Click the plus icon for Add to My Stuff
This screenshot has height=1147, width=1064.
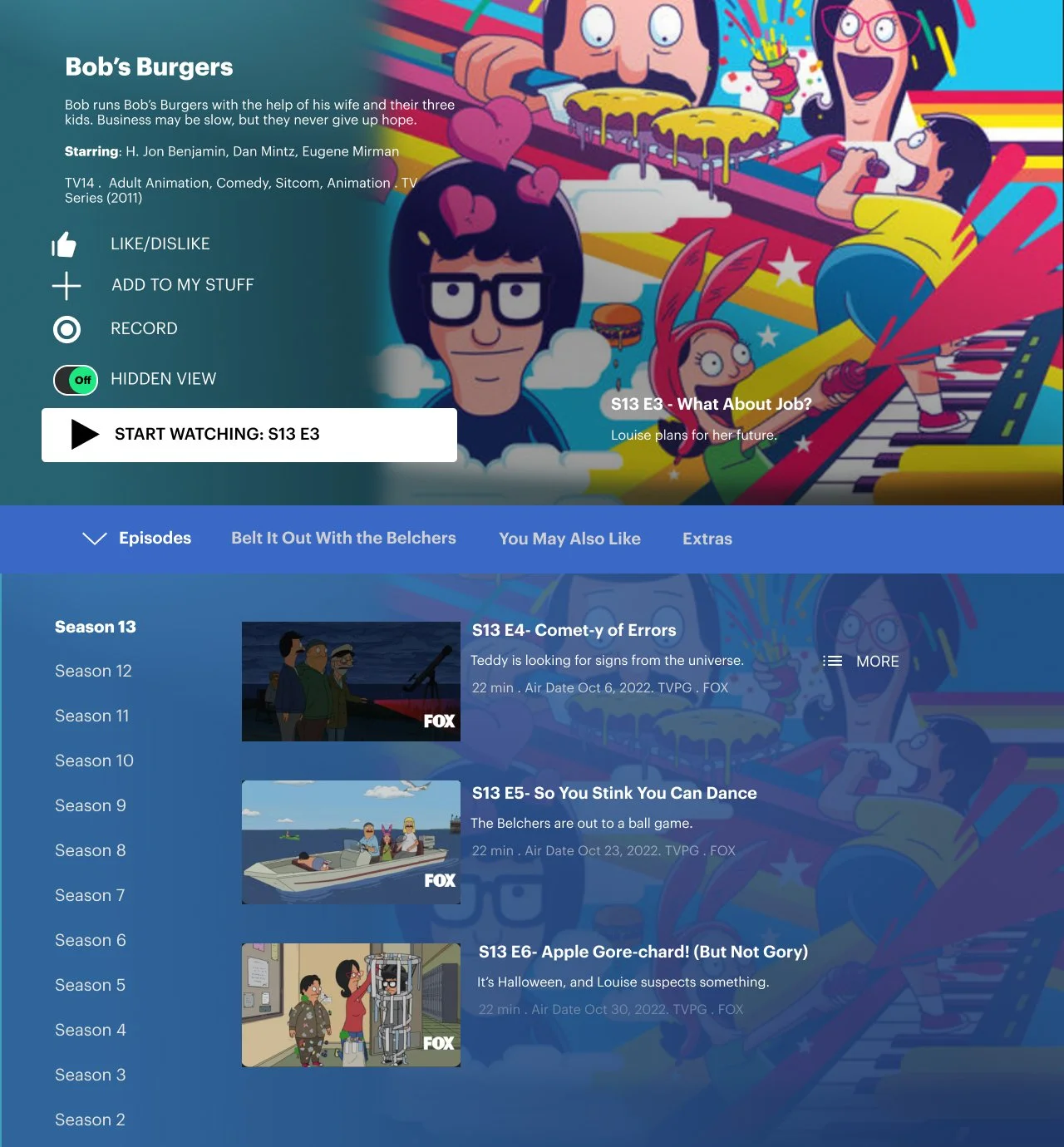(66, 286)
